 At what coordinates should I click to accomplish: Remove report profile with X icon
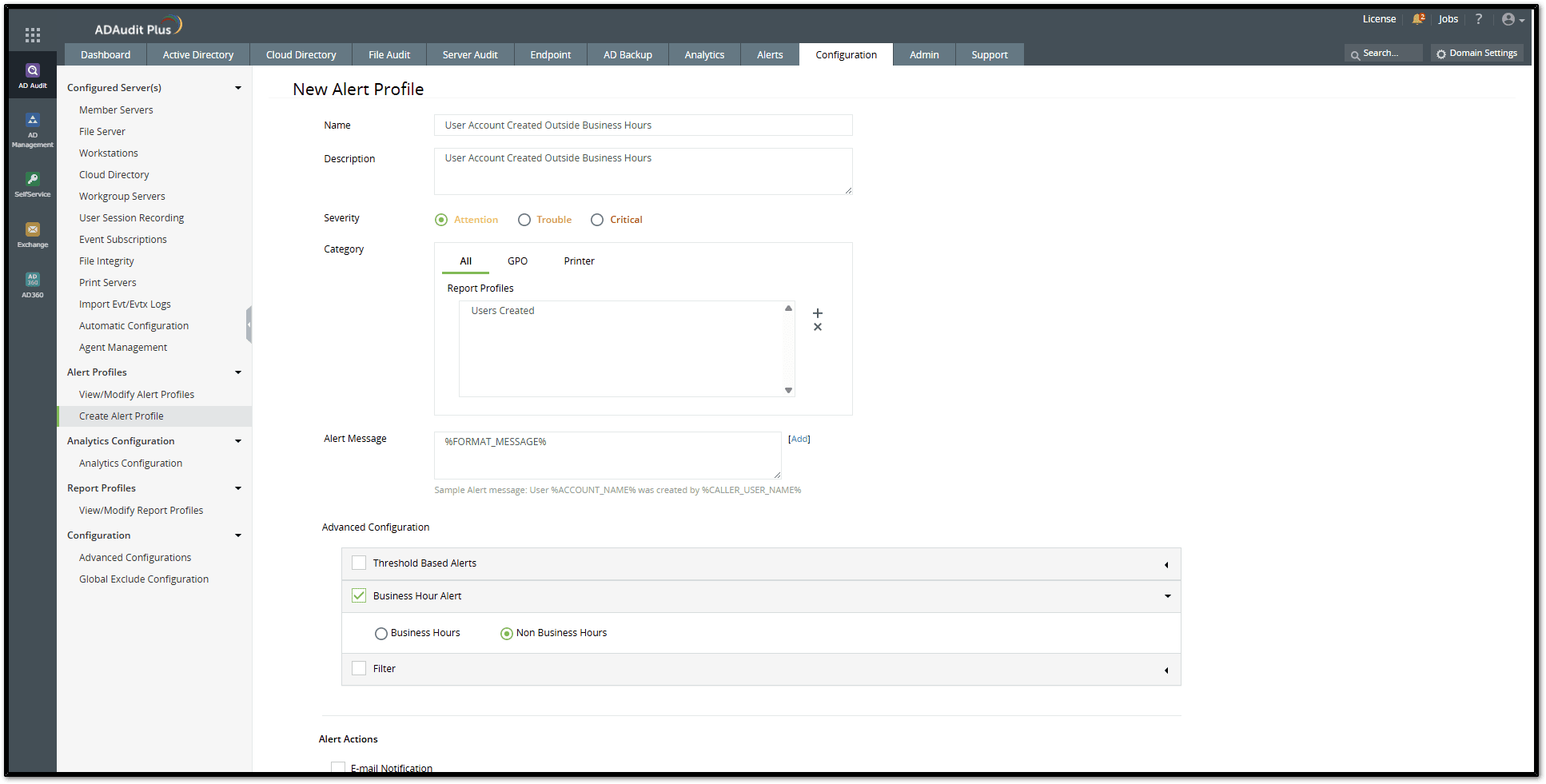click(x=818, y=327)
